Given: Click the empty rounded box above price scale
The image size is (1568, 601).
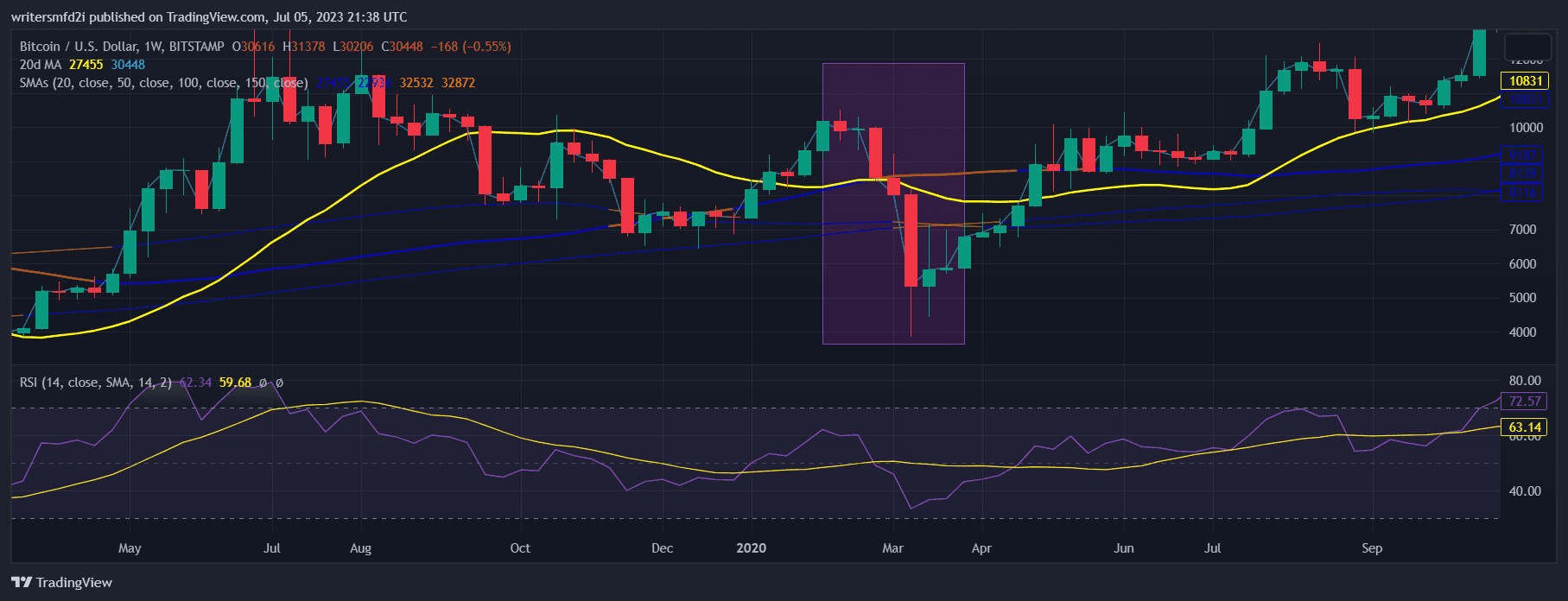Looking at the screenshot, I should (1528, 46).
